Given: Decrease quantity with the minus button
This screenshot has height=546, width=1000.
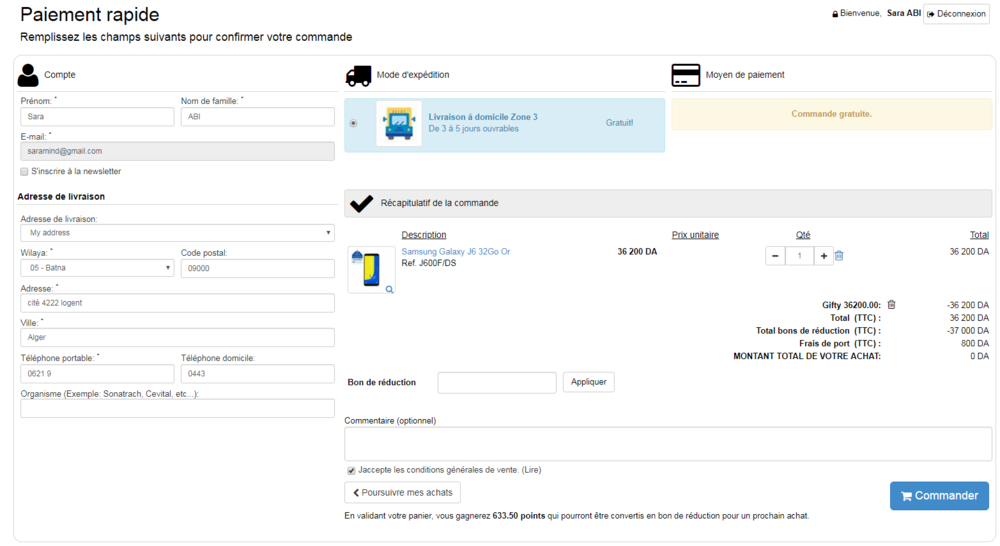Looking at the screenshot, I should point(775,256).
